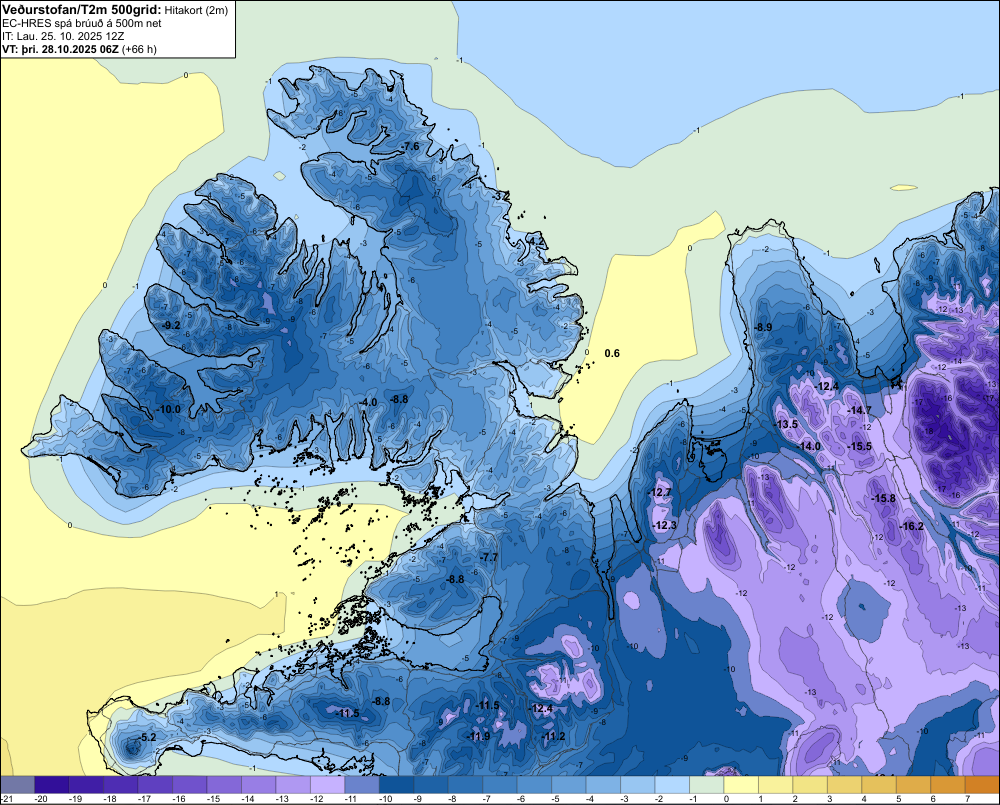Click the legend swatch between -11 and -10
Screen dimensions: 1000x805
pos(362,784)
